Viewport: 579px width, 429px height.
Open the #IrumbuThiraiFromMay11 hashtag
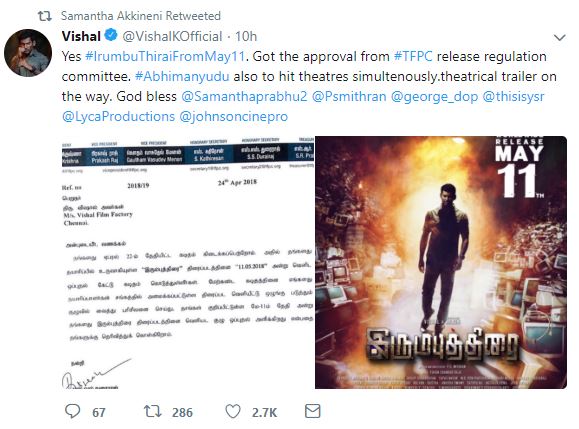pos(165,56)
